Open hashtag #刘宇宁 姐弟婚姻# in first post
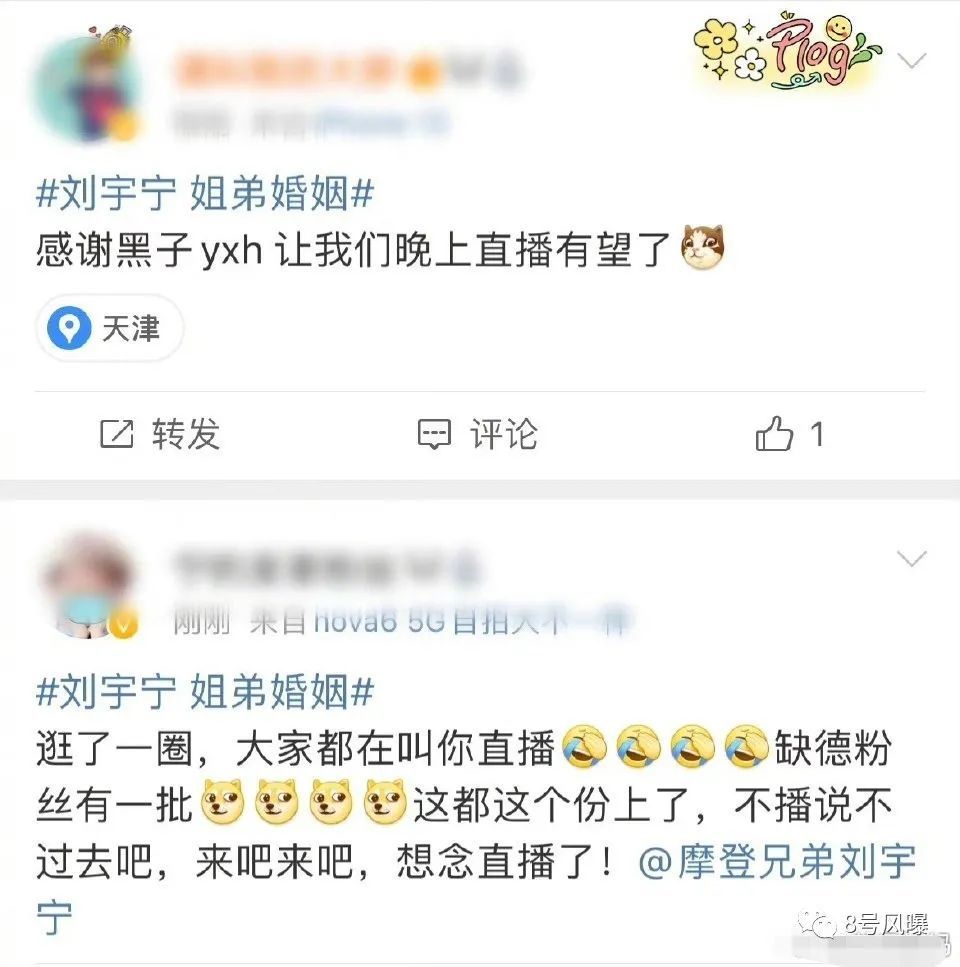Viewport: 960px width, 967px height. [x=205, y=194]
